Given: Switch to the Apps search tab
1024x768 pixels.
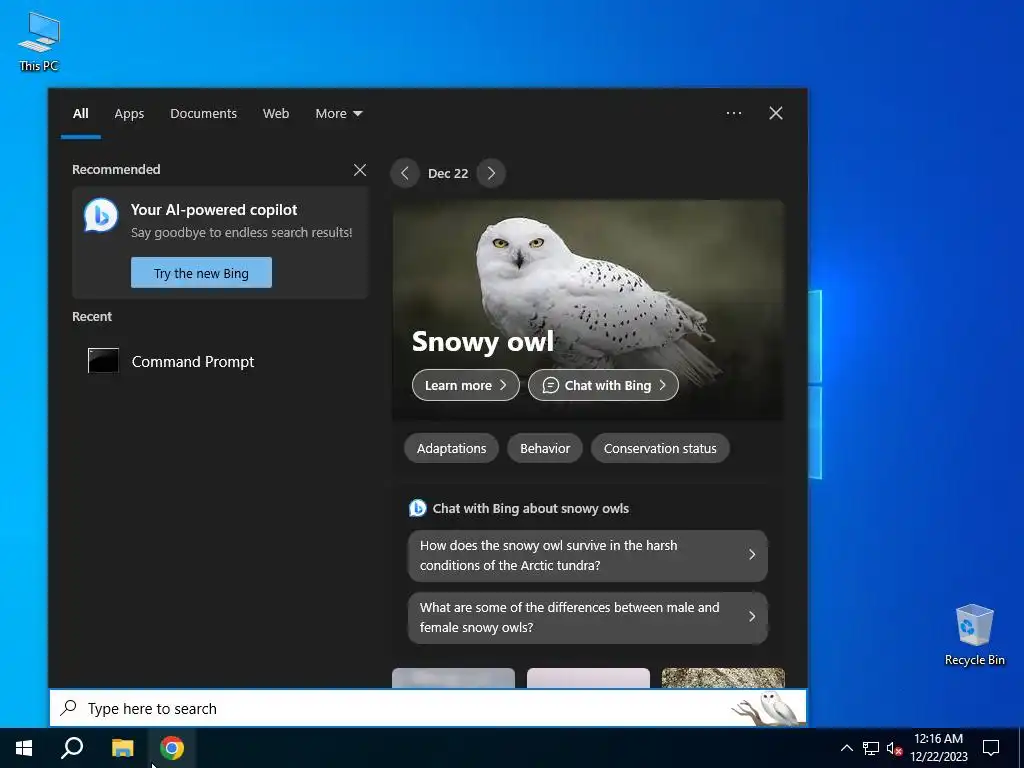Looking at the screenshot, I should (x=129, y=114).
